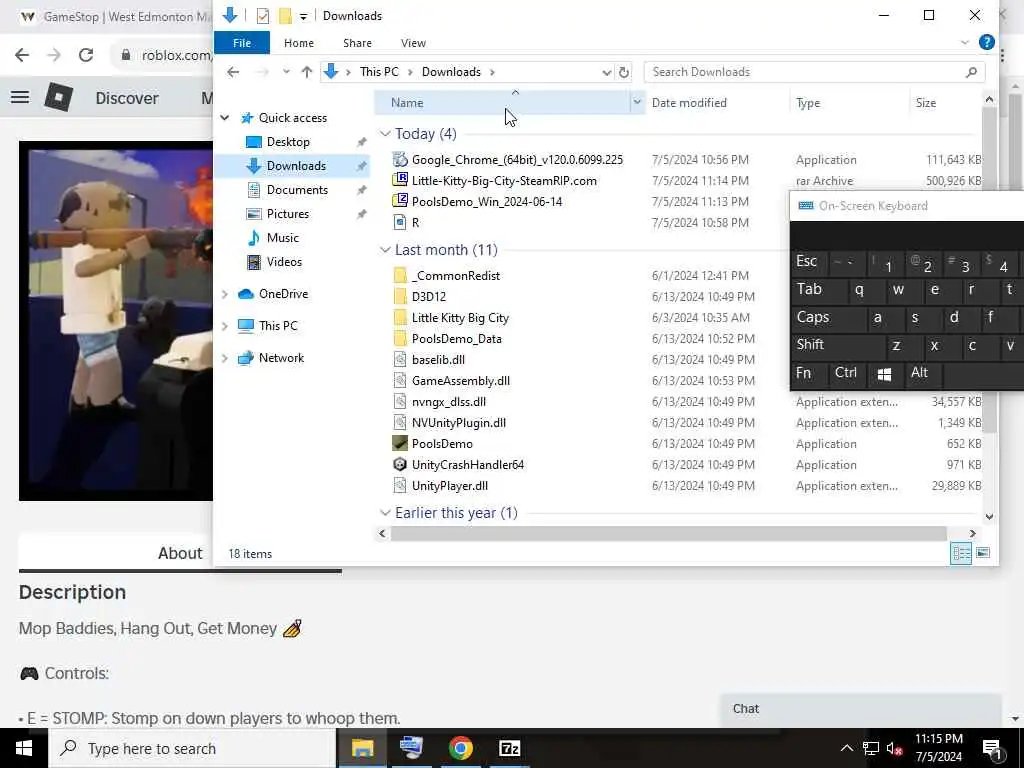Open the Share ribbon tab
Image resolution: width=1024 pixels, height=768 pixels.
coord(357,43)
